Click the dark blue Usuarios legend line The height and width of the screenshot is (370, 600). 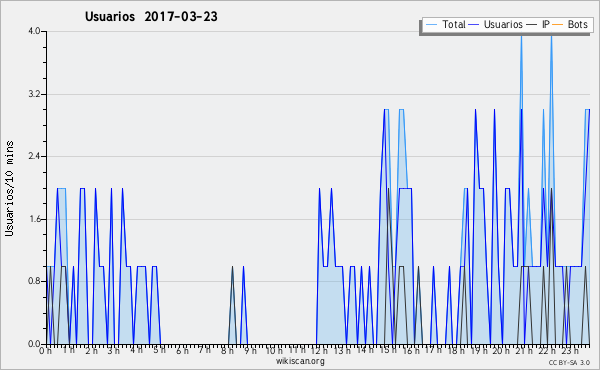point(474,25)
